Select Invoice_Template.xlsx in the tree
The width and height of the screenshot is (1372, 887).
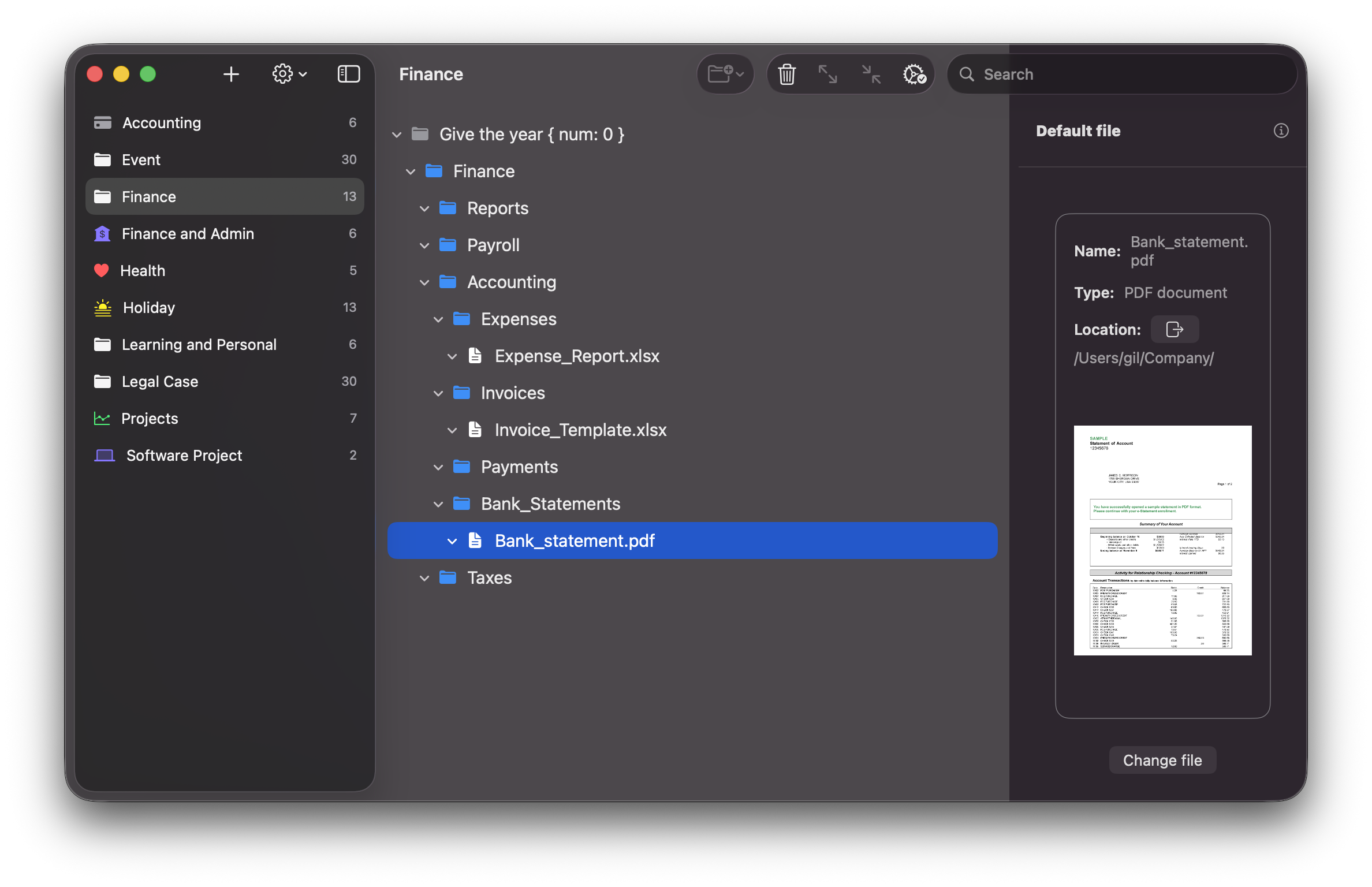click(580, 430)
